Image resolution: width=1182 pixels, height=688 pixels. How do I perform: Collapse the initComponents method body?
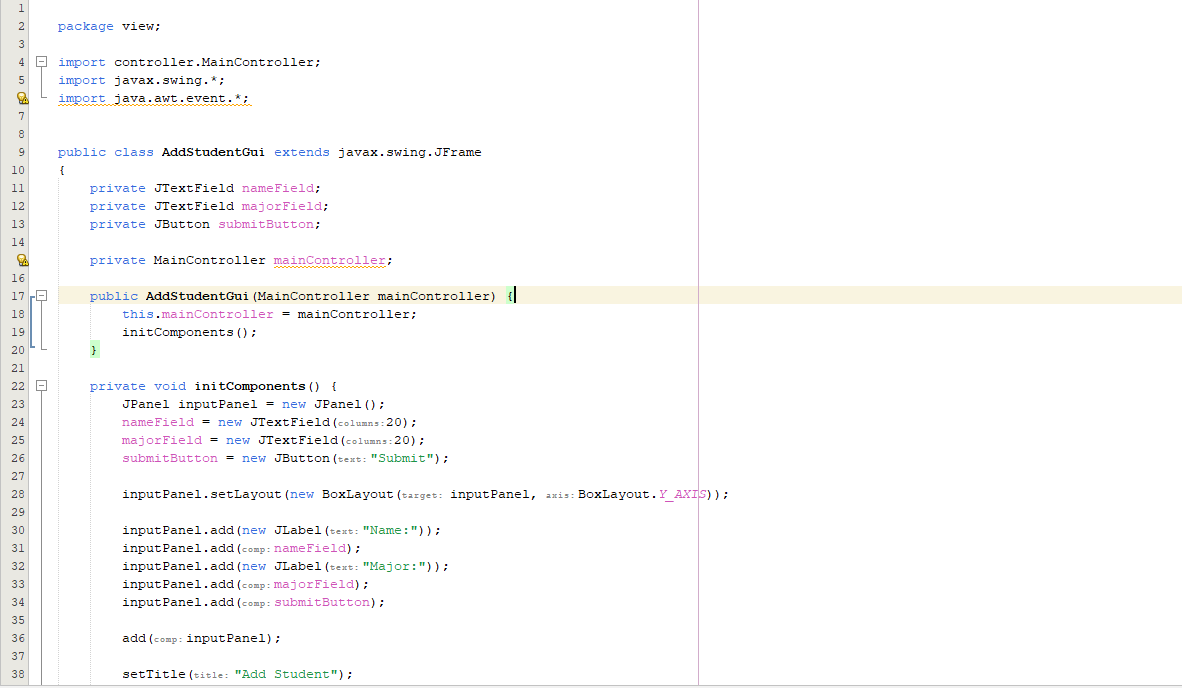click(x=40, y=385)
